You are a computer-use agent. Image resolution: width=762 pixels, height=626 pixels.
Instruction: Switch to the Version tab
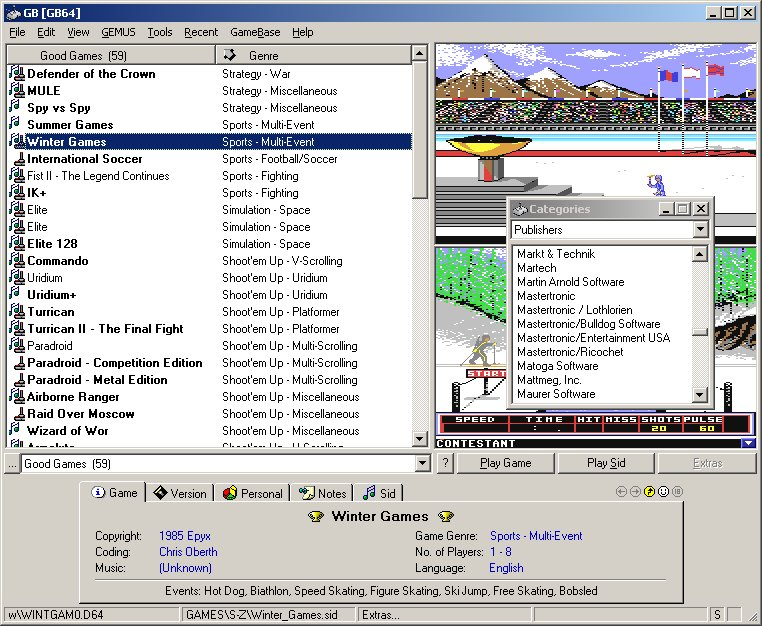[x=180, y=493]
